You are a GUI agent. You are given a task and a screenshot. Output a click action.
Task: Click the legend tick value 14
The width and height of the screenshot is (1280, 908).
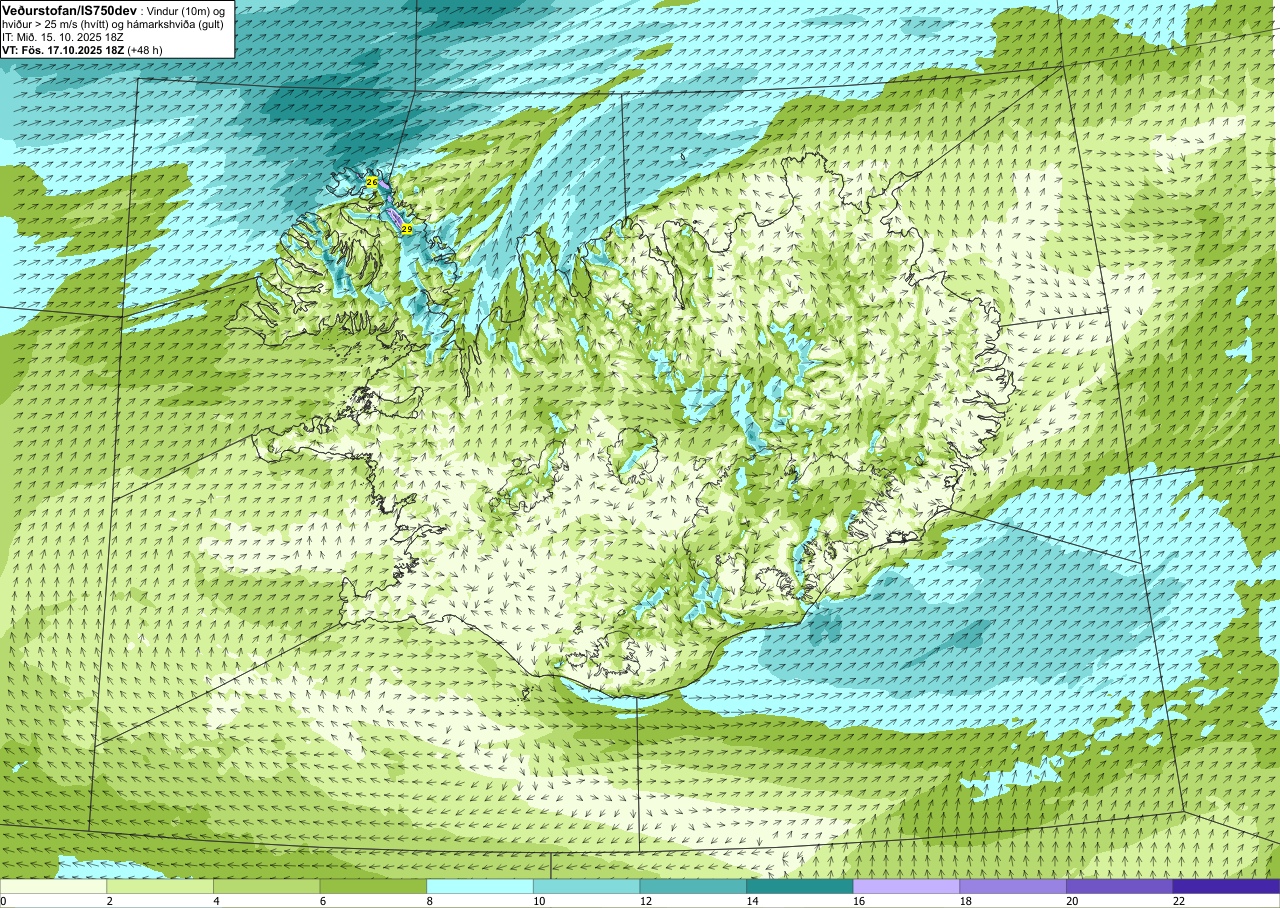[x=752, y=901]
